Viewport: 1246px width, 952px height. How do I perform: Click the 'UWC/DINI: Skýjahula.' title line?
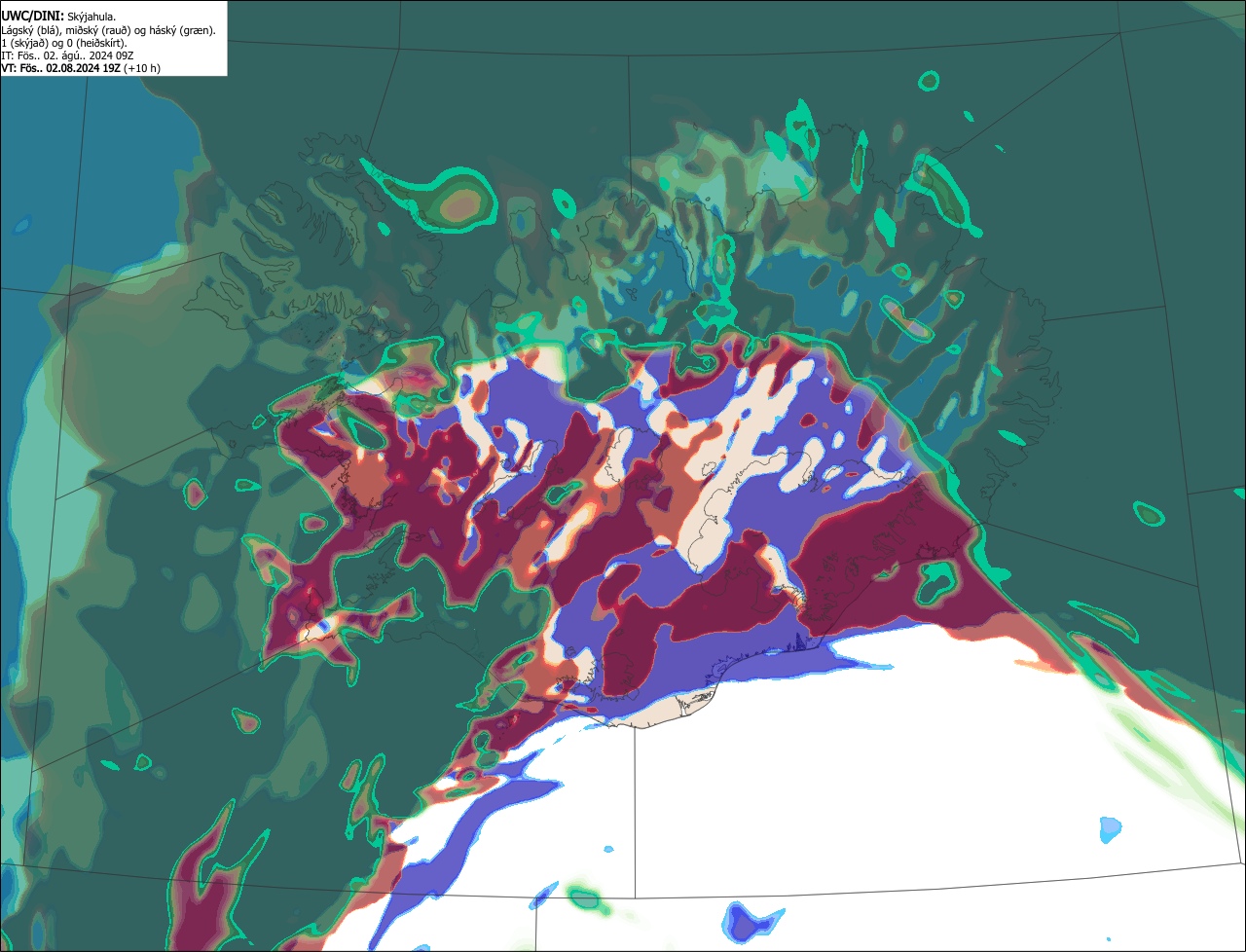(57, 16)
